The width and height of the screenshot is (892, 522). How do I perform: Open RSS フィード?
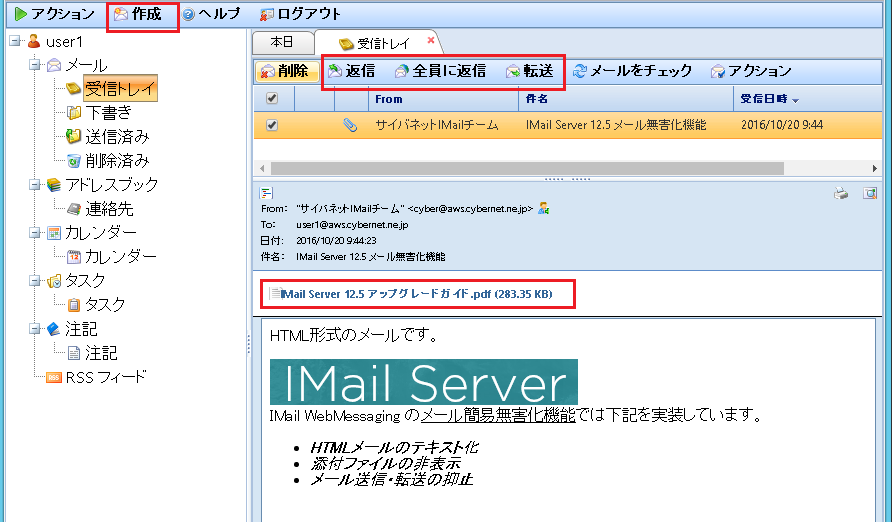106,377
